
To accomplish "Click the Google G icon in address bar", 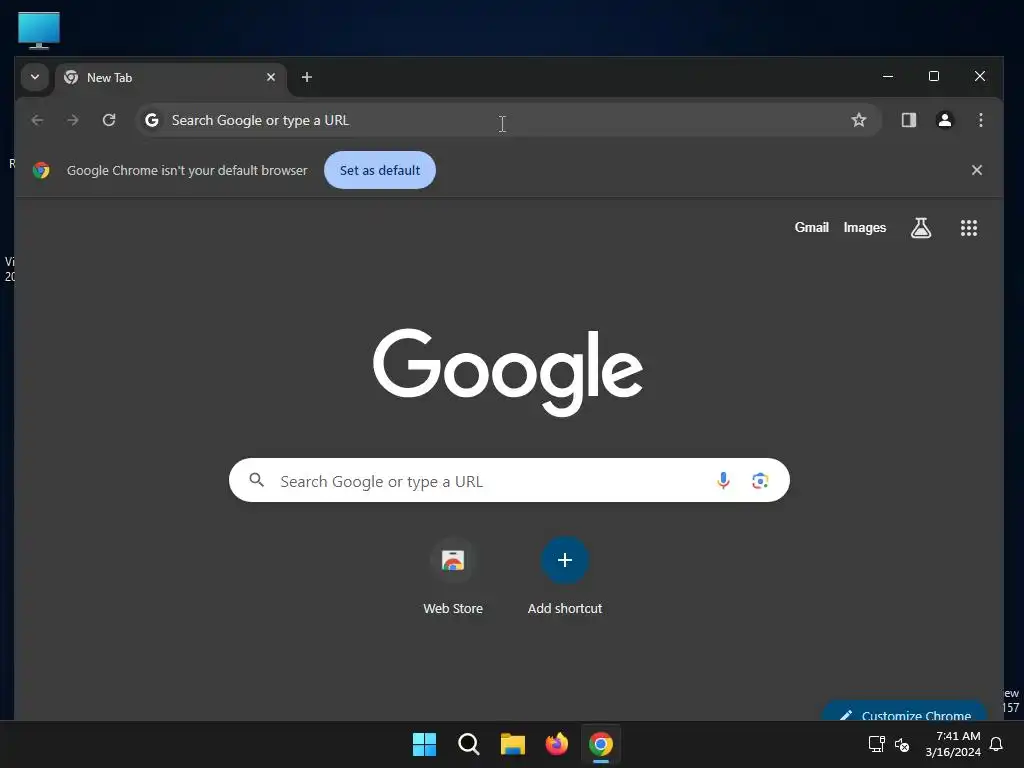I will tap(152, 120).
